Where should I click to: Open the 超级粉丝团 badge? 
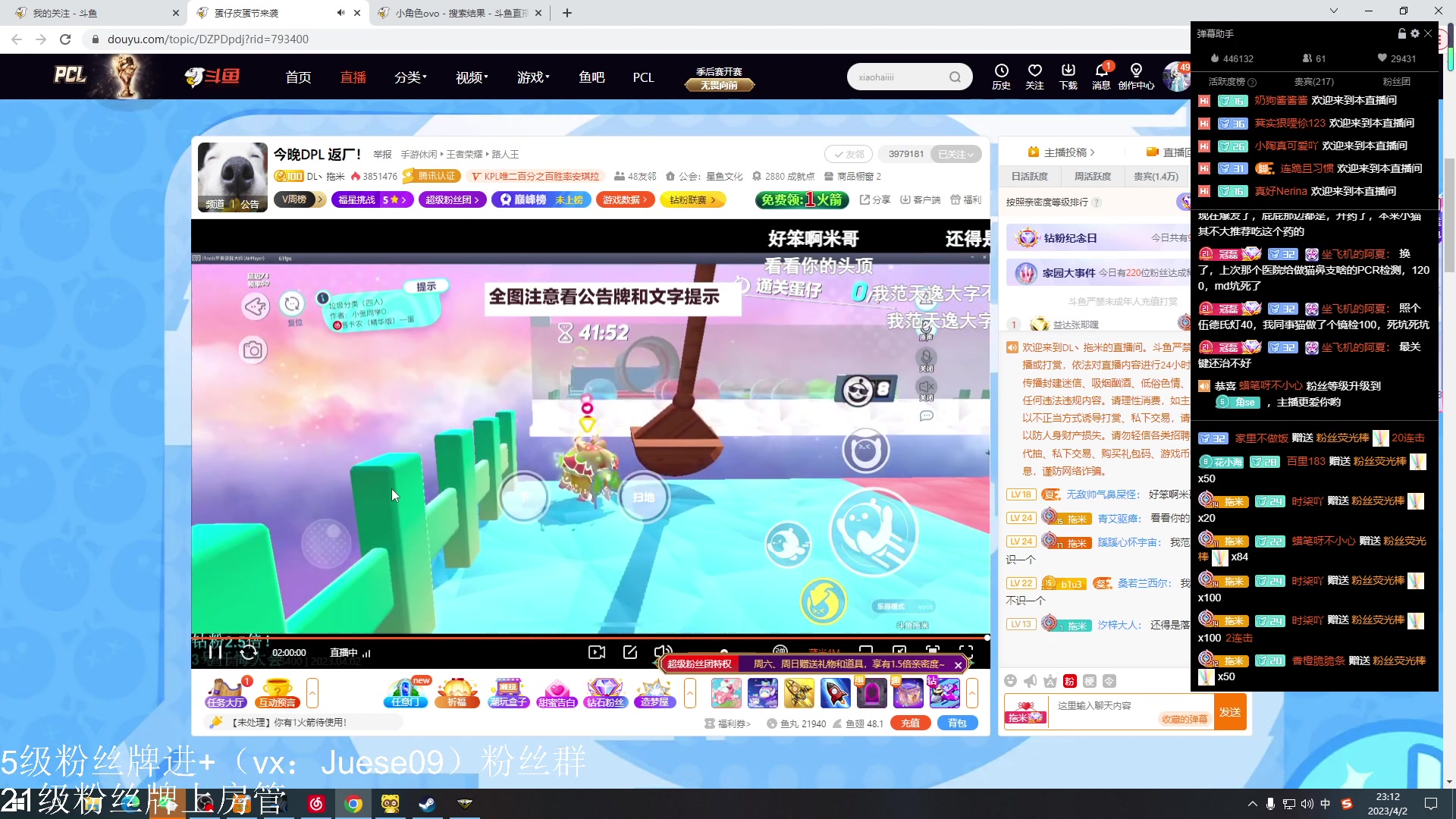click(453, 199)
